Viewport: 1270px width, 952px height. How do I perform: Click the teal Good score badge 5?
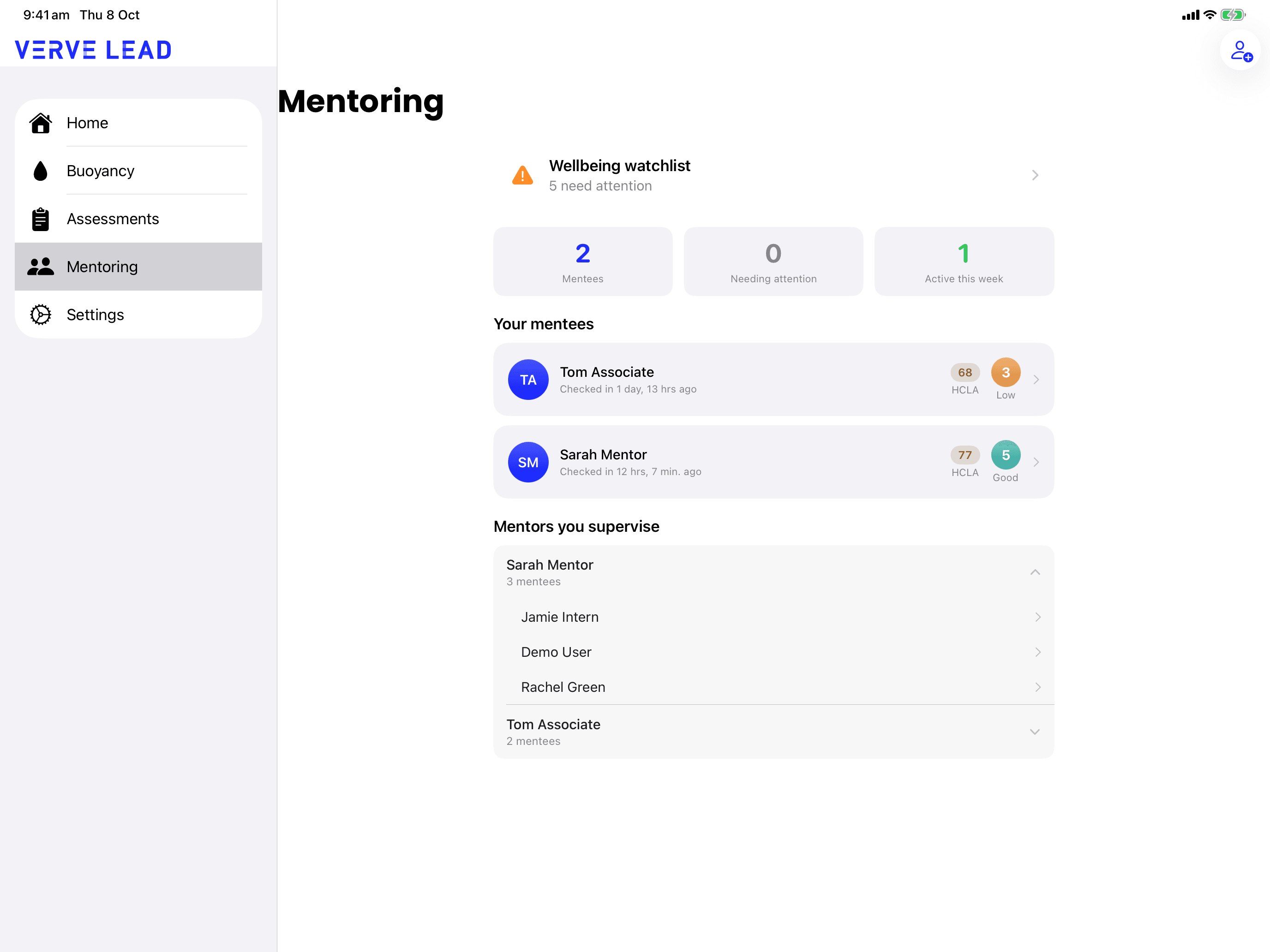tap(1006, 455)
